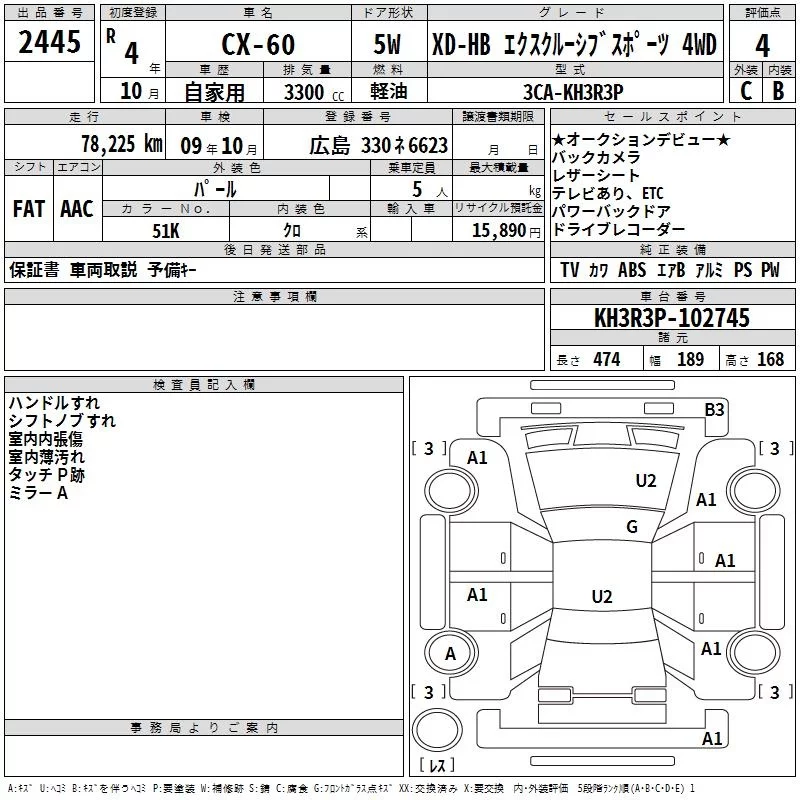800x800 pixels.
Task: Select エアB in genuine equipment list
Action: point(670,269)
